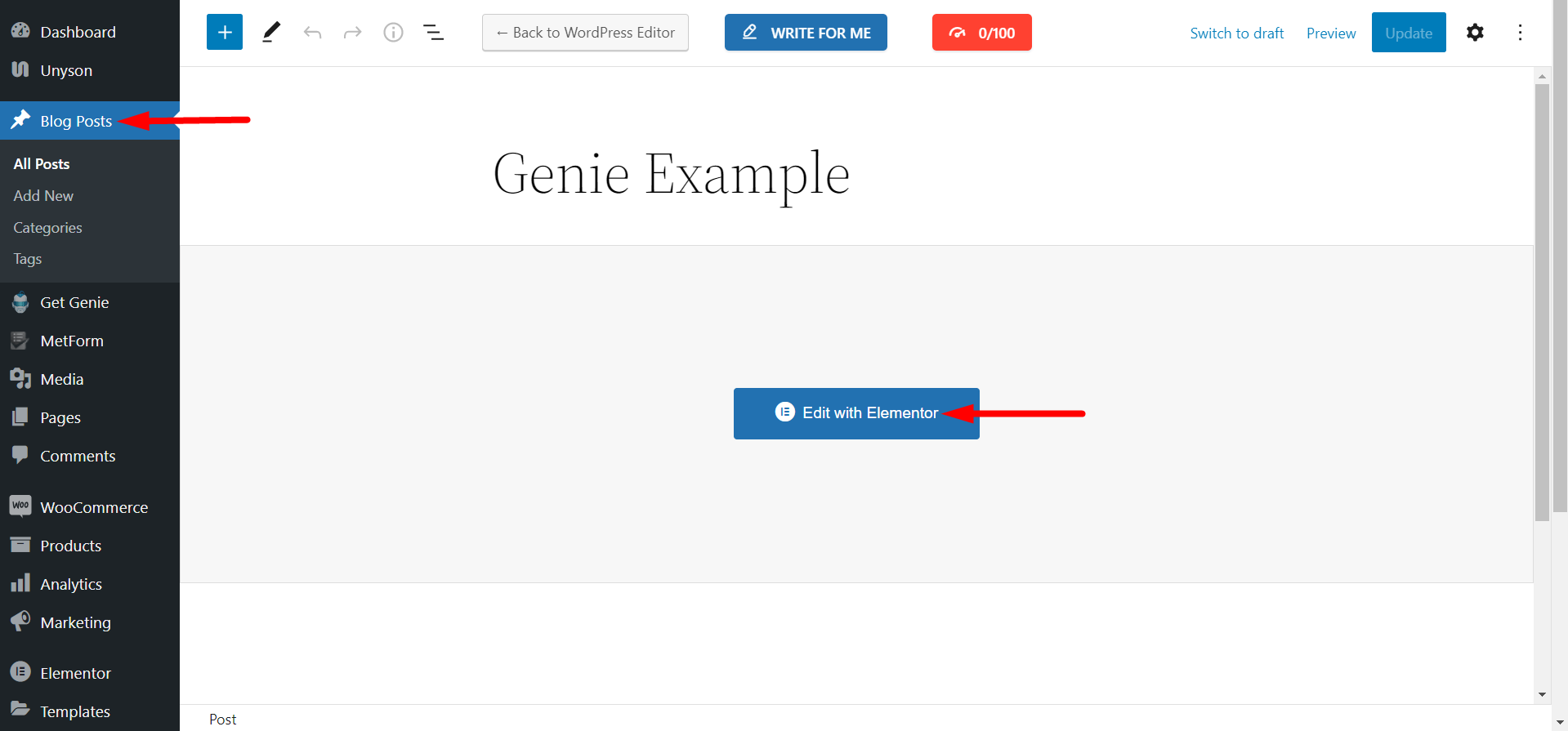Open Add New under Blog Posts
The height and width of the screenshot is (731, 1568).
click(43, 196)
